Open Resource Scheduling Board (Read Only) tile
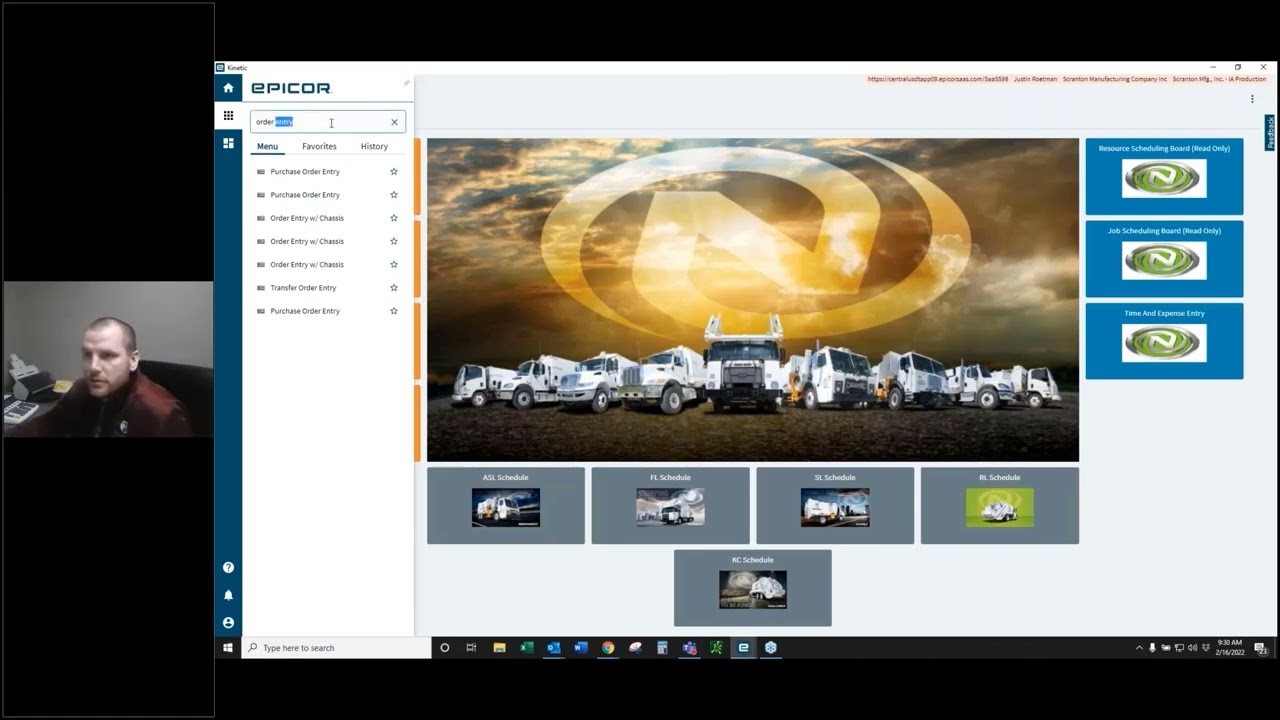Screen dimensions: 1280x720 pos(1164,176)
